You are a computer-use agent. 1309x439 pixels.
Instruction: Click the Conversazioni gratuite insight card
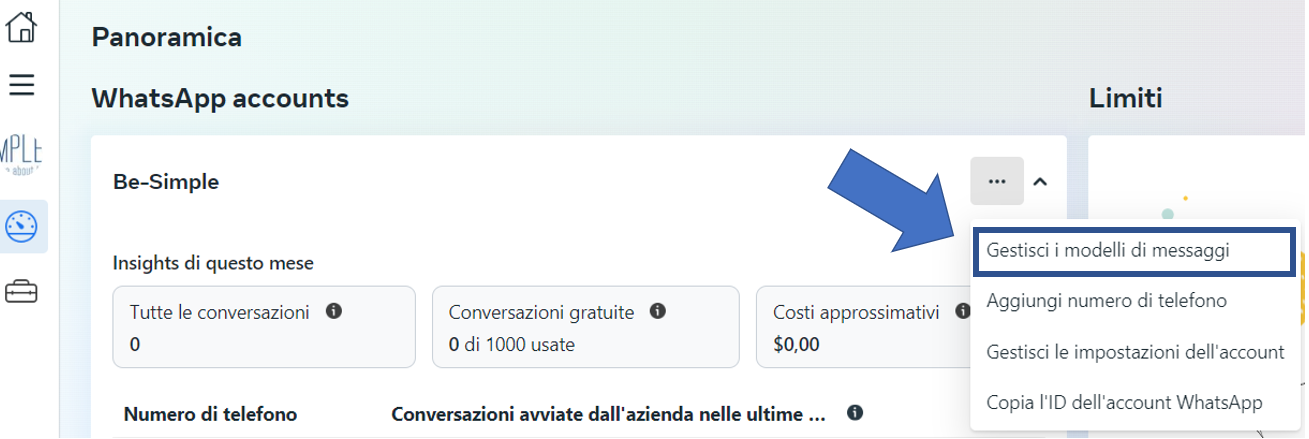point(585,327)
